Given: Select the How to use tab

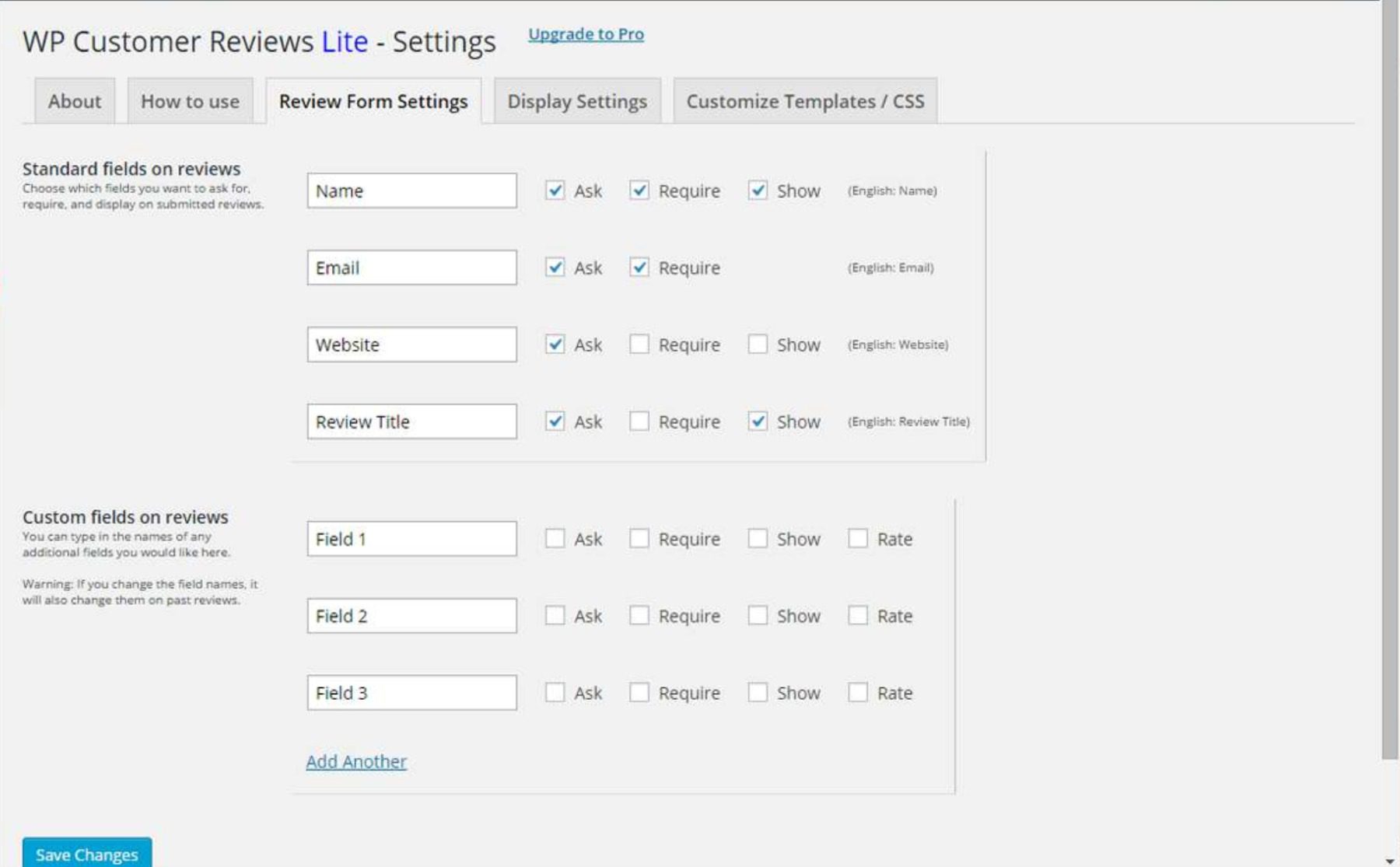Looking at the screenshot, I should [x=189, y=101].
